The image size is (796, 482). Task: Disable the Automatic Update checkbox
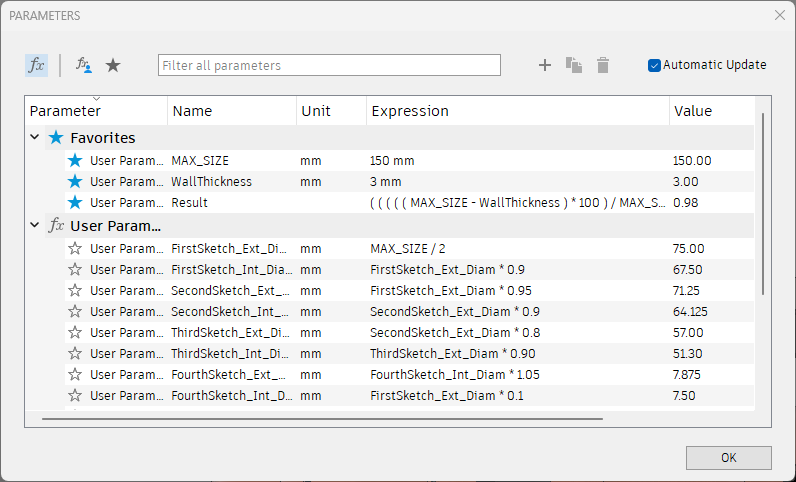(x=655, y=65)
